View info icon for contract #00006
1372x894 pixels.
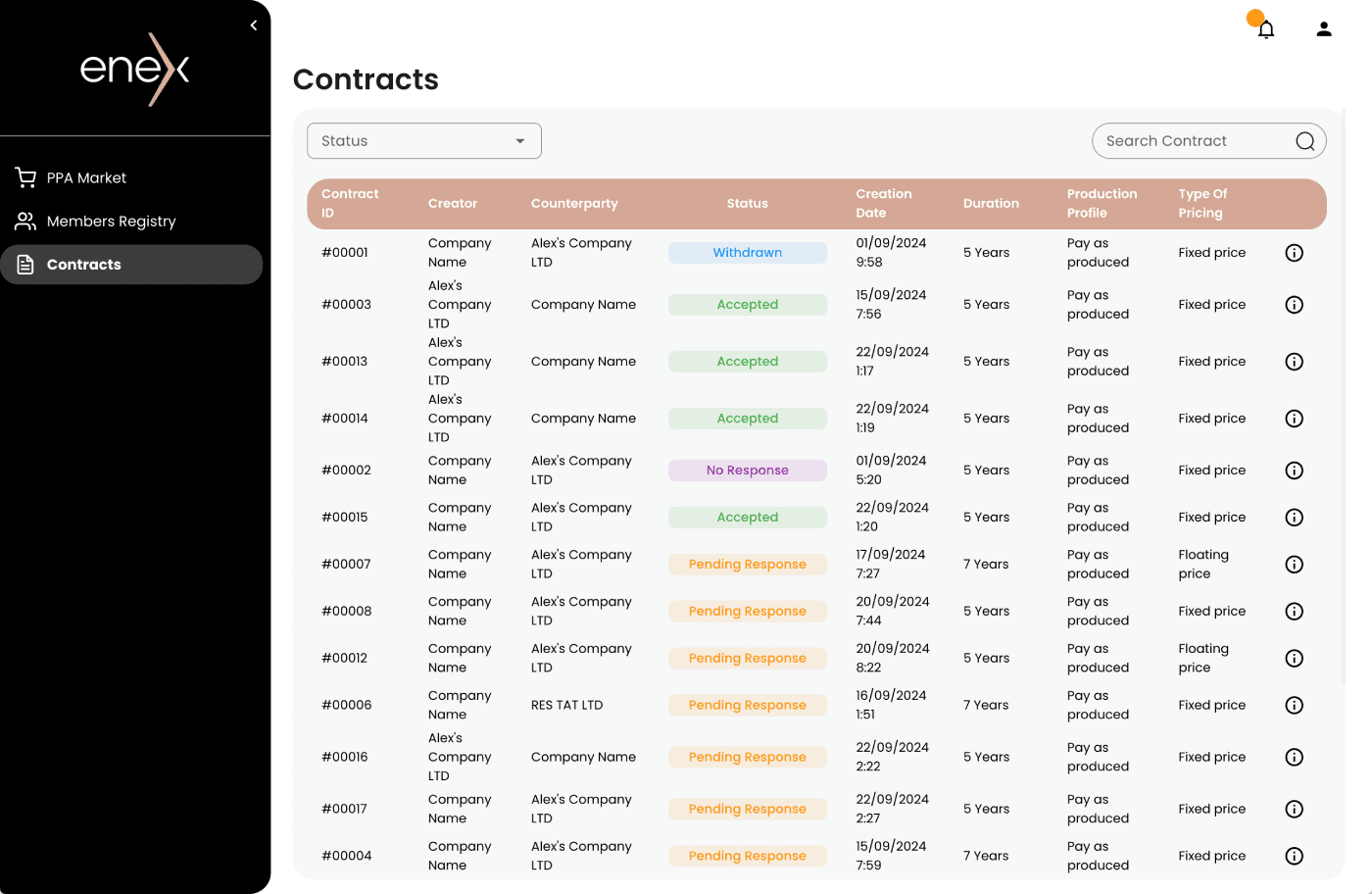[x=1294, y=706]
